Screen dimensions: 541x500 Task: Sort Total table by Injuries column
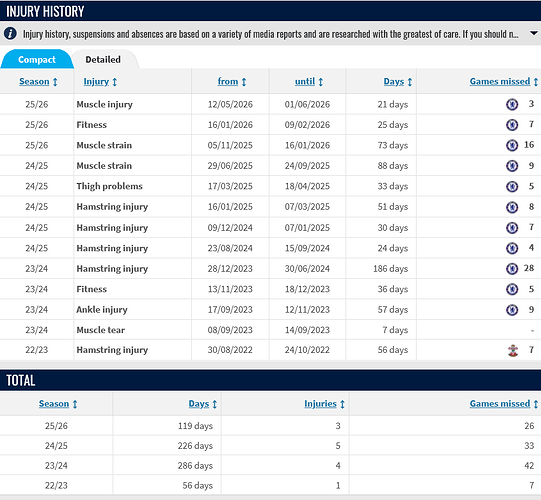pos(324,404)
